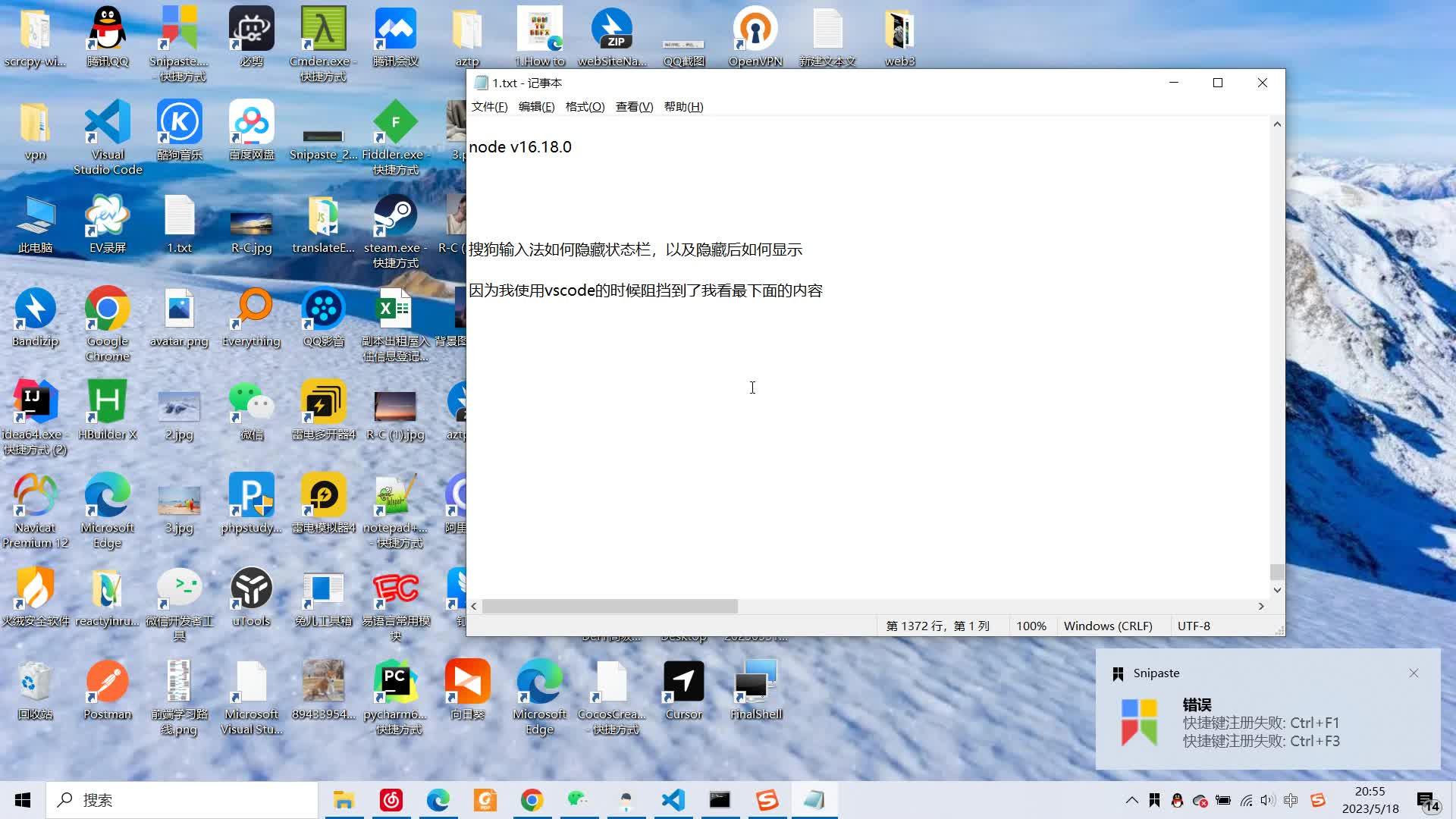Click the vertical scrollbar thumb in Notepad

click(1277, 572)
